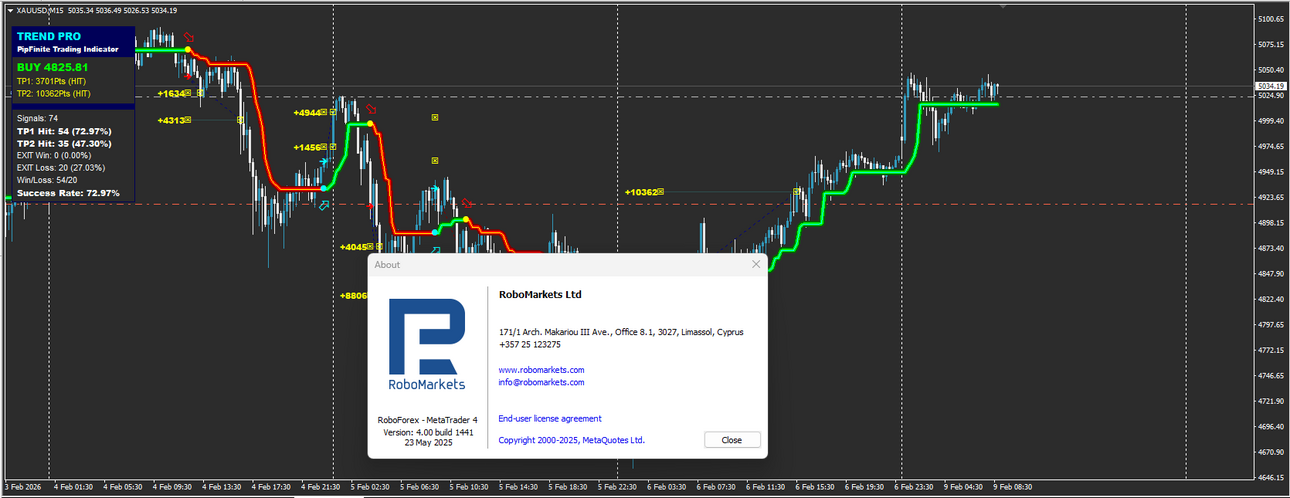Click the 6 Feb 03:30 time axis label
The image size is (1290, 498).
667,487
